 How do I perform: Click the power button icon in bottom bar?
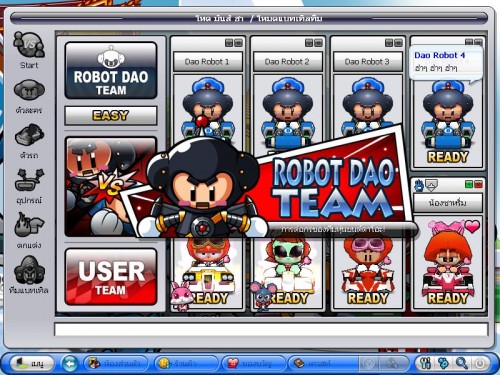(x=480, y=363)
